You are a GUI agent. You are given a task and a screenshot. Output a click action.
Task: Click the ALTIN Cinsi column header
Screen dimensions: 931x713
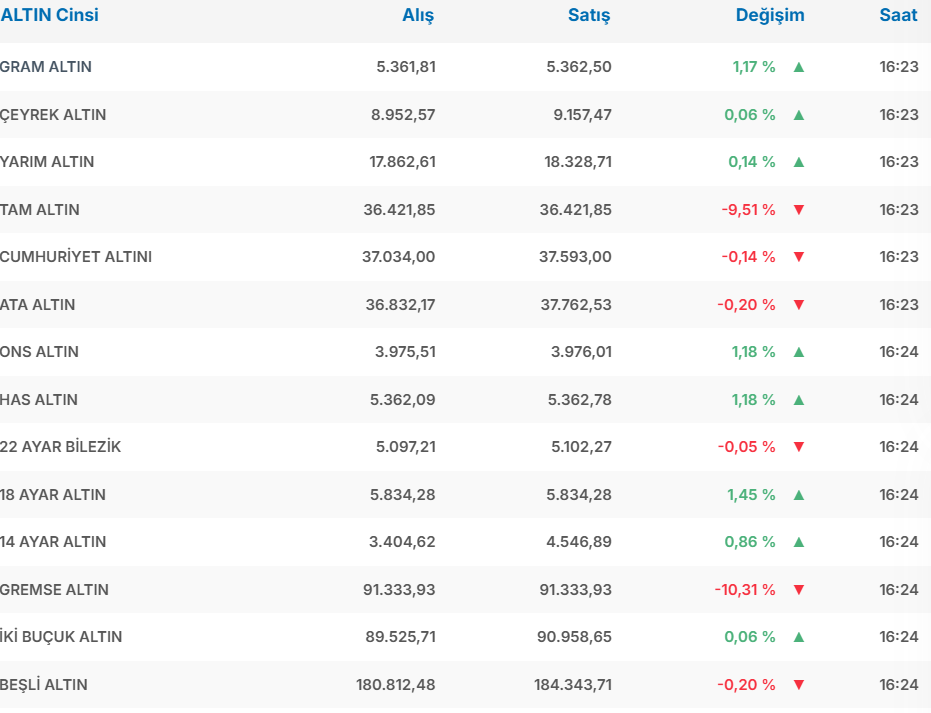click(x=50, y=15)
